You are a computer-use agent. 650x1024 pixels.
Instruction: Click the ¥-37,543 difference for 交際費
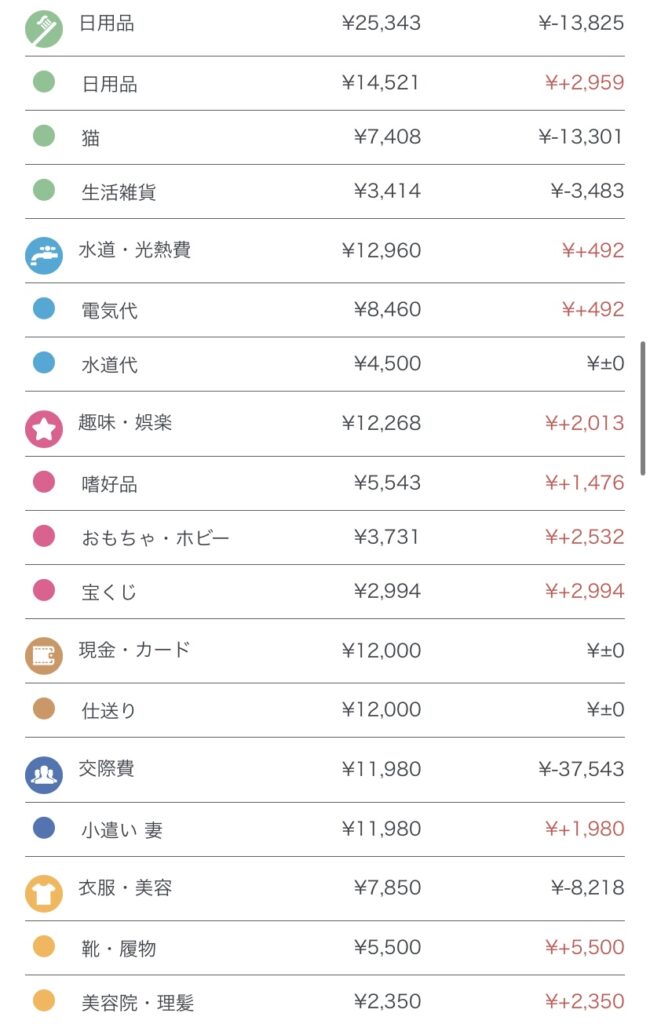(x=580, y=769)
